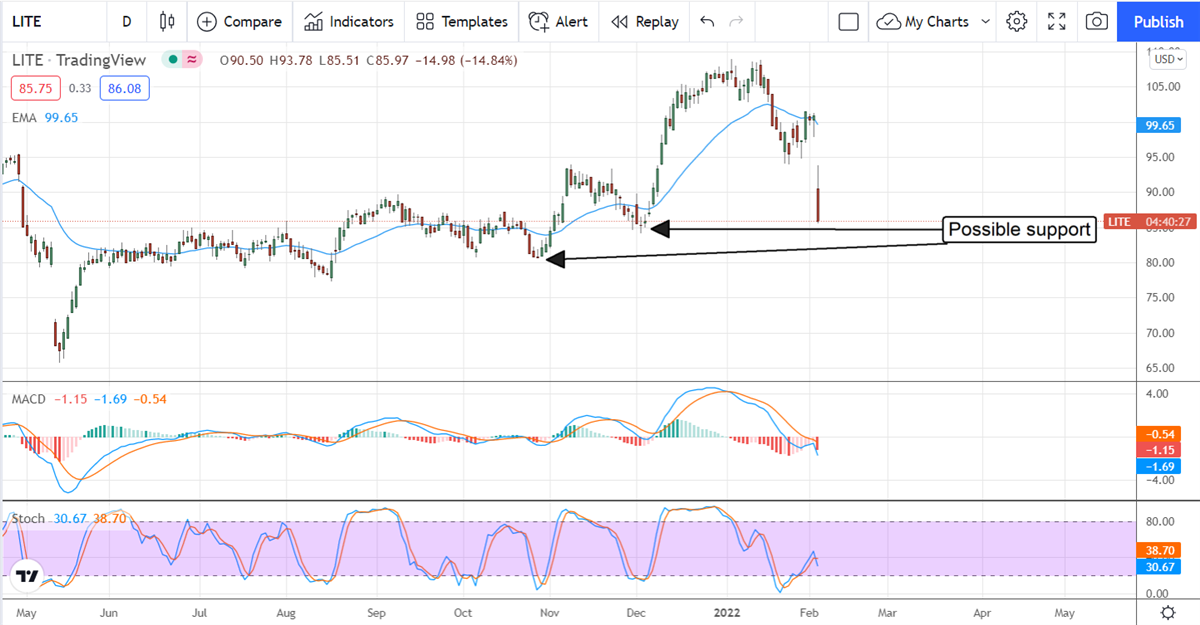Start bar Replay mode
Viewport: 1200px width, 625px height.
pyautogui.click(x=645, y=21)
